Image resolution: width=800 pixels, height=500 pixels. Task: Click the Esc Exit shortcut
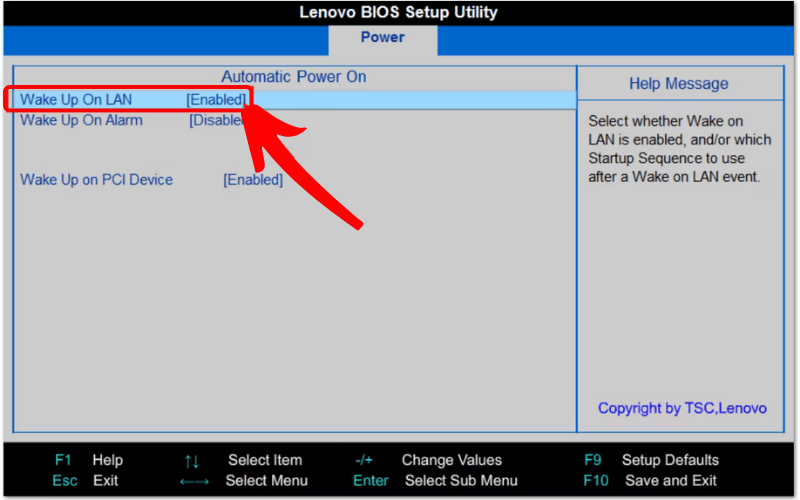(85, 481)
